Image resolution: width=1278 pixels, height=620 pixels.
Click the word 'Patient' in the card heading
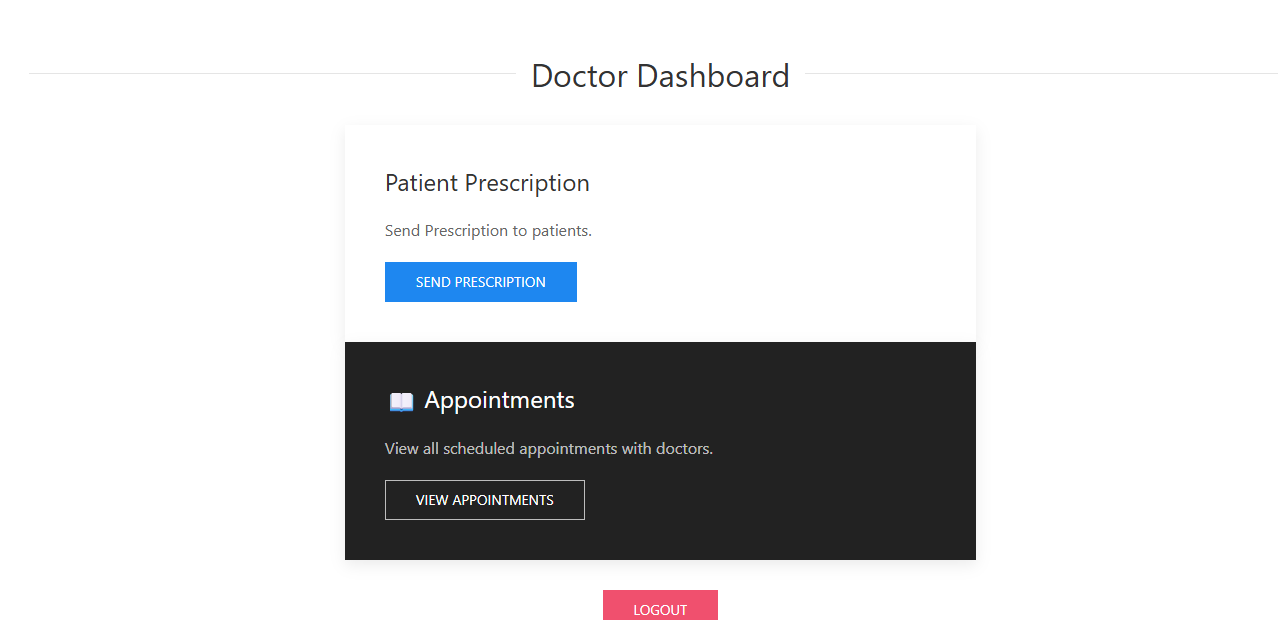tap(421, 183)
